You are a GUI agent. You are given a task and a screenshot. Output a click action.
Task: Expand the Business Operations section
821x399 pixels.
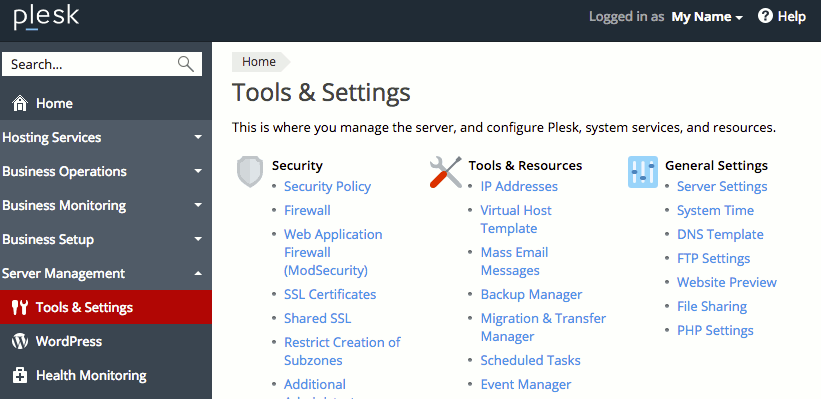(x=106, y=171)
